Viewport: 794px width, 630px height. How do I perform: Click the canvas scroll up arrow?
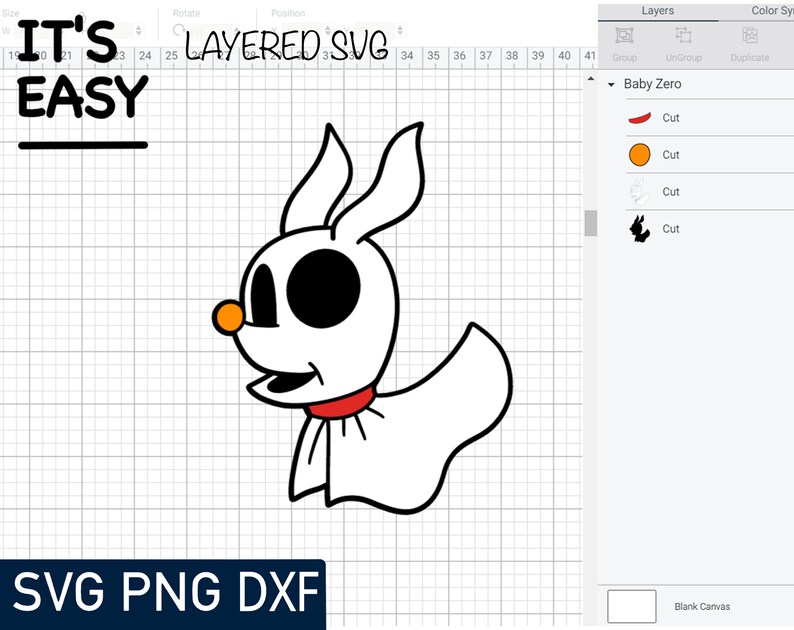coord(590,79)
